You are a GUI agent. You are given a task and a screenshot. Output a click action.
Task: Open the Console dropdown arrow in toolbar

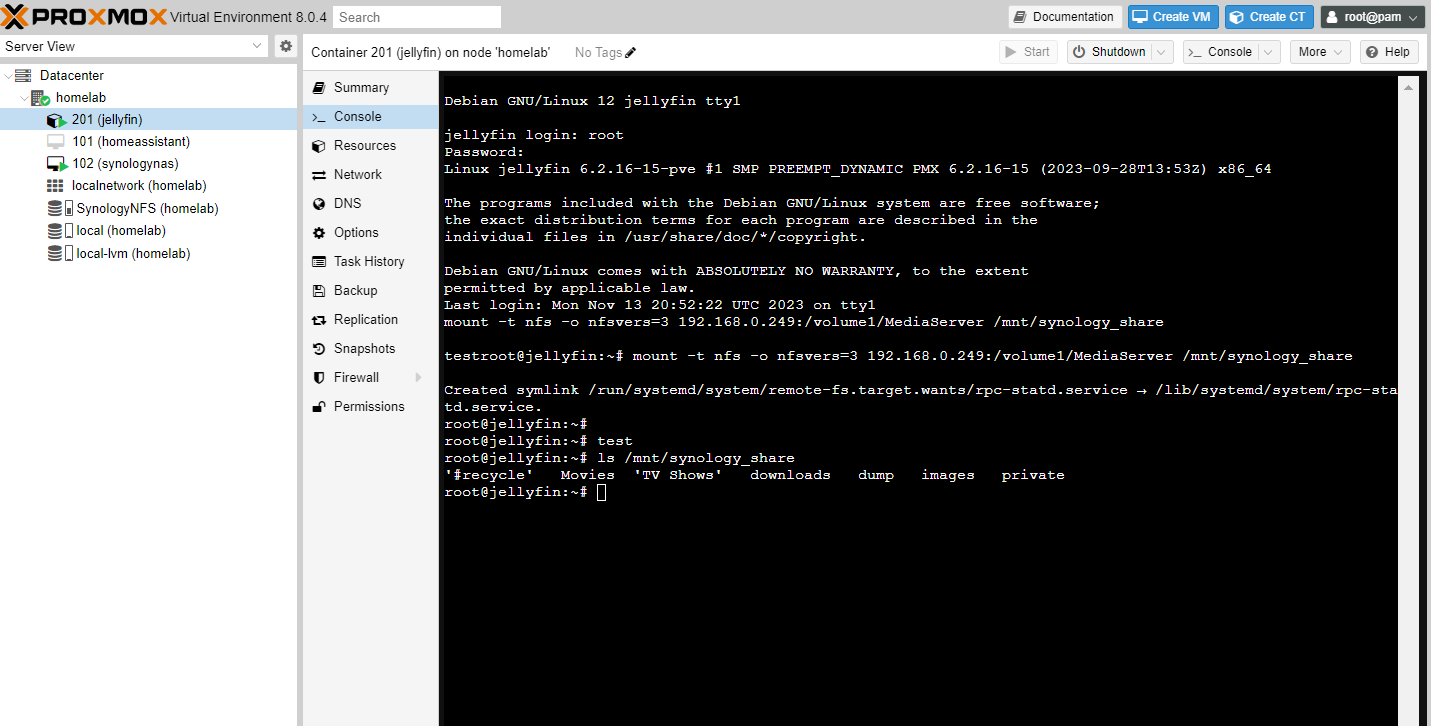[1268, 52]
